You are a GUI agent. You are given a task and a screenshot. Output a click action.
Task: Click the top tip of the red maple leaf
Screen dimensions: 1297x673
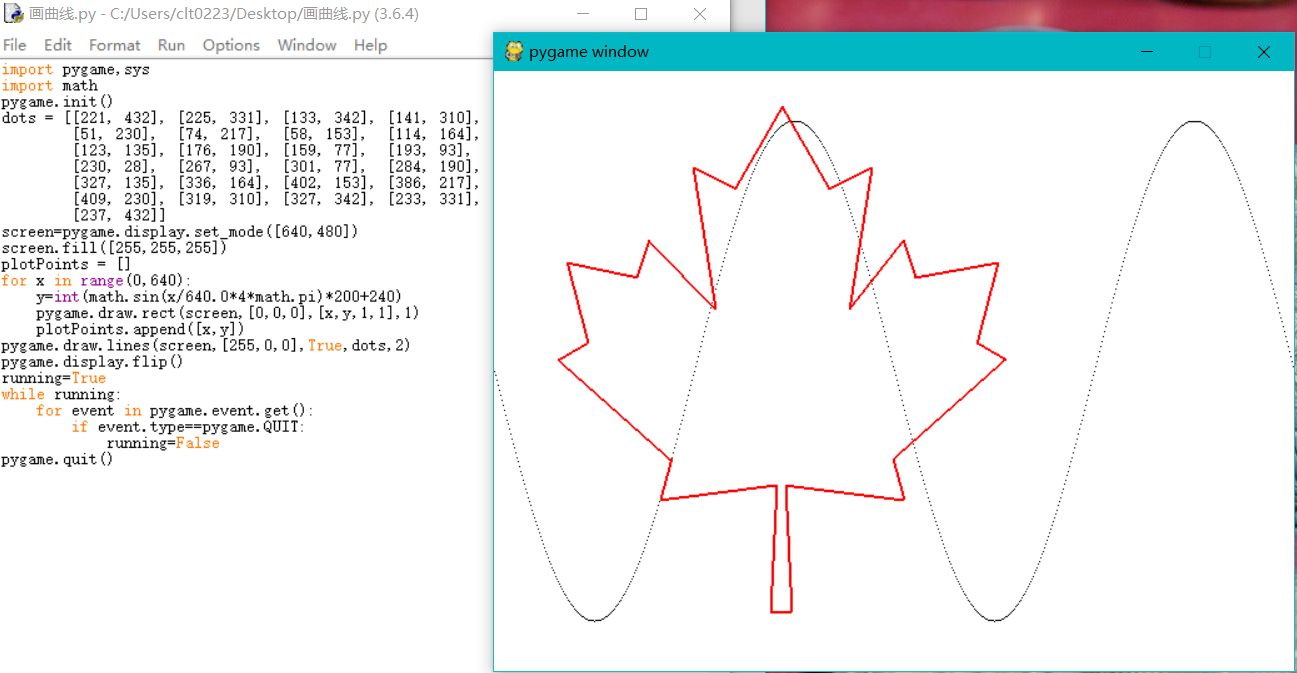[x=782, y=109]
